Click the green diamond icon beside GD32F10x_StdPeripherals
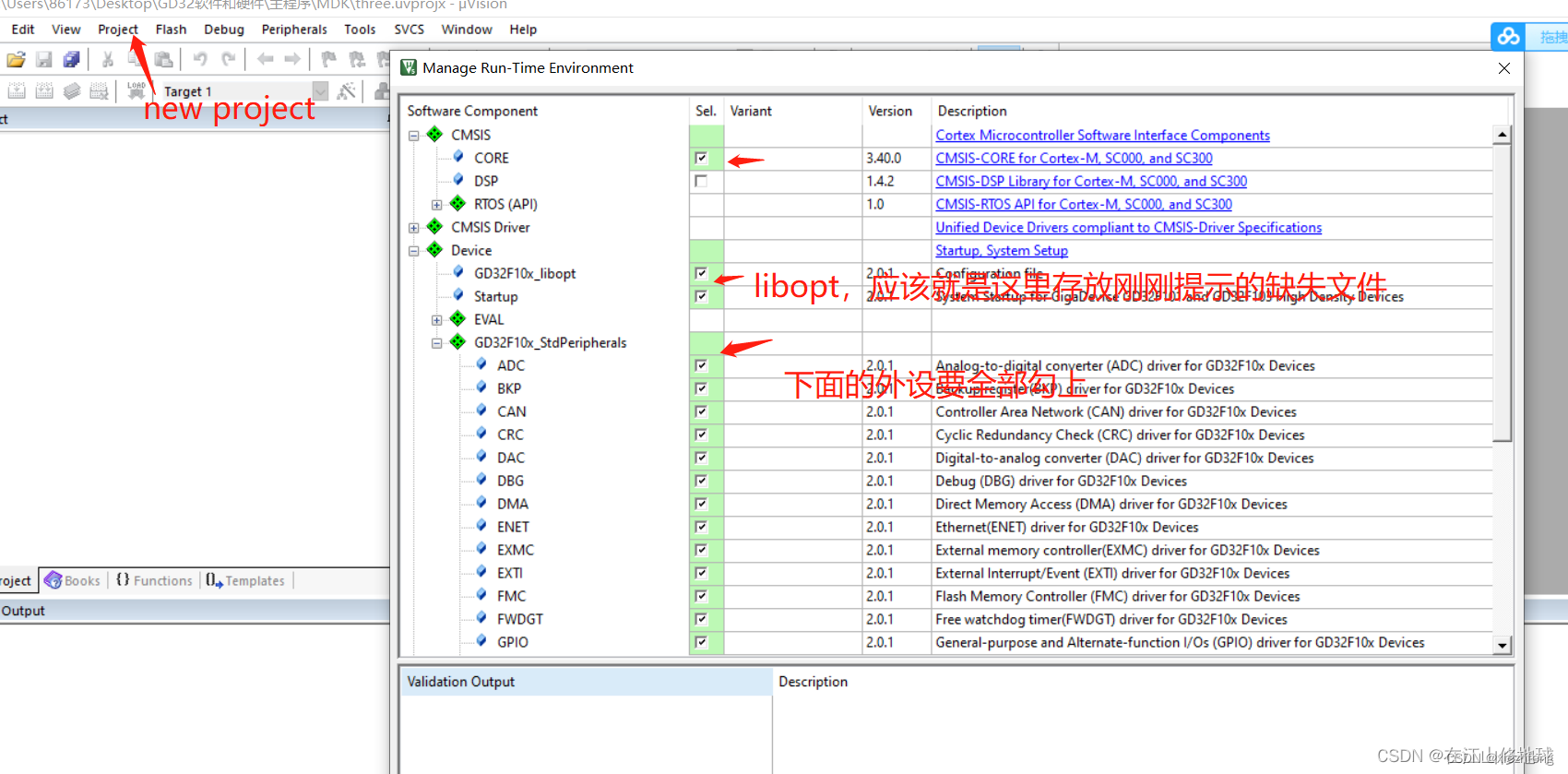This screenshot has height=774, width=1568. pyautogui.click(x=457, y=342)
